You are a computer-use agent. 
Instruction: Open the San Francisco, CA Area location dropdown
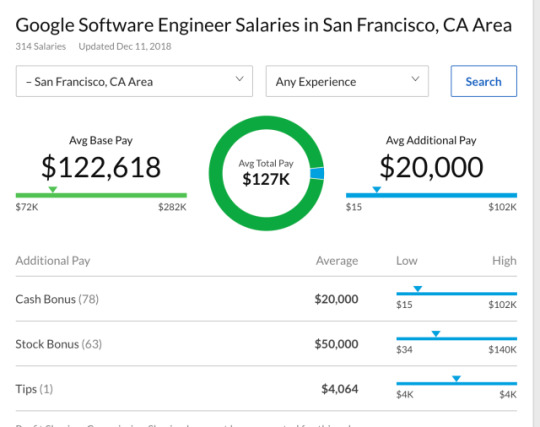pyautogui.click(x=134, y=81)
